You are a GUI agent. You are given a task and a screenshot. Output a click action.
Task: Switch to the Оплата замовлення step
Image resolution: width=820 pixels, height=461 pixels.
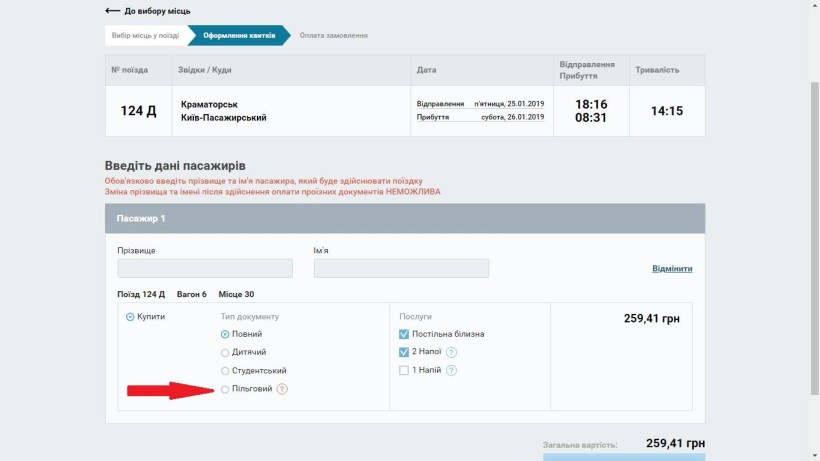point(334,35)
